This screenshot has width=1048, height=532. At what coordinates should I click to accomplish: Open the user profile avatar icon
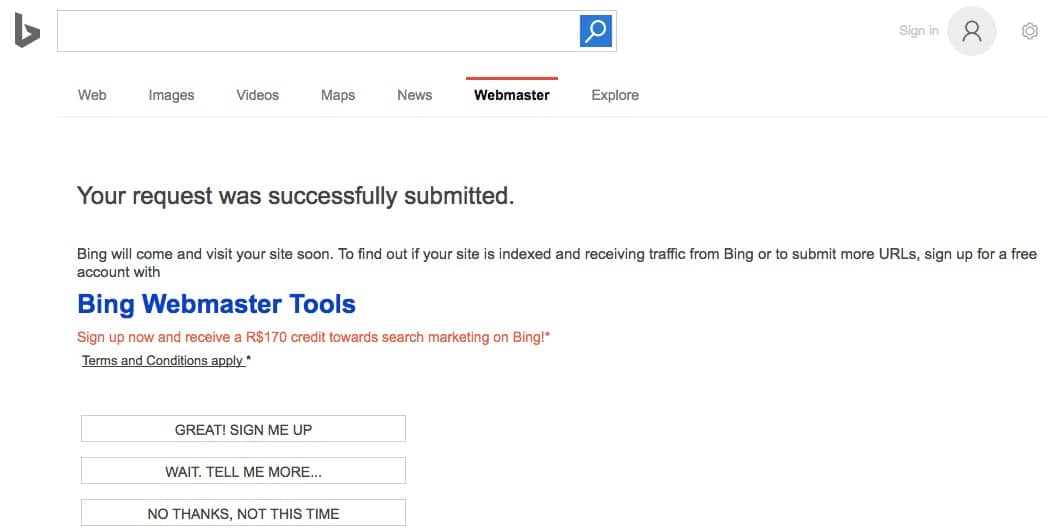coord(972,31)
